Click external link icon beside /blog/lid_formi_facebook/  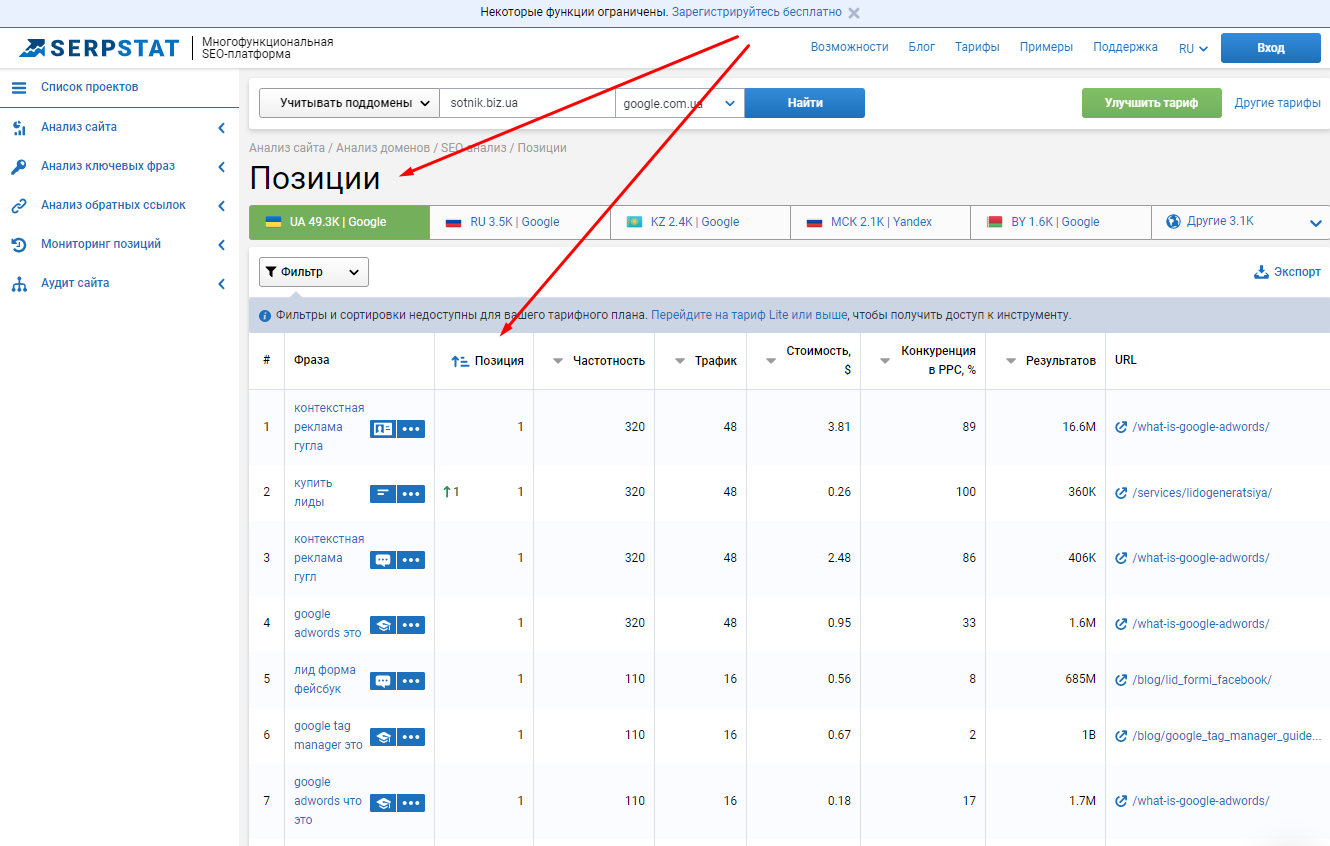tap(1121, 680)
